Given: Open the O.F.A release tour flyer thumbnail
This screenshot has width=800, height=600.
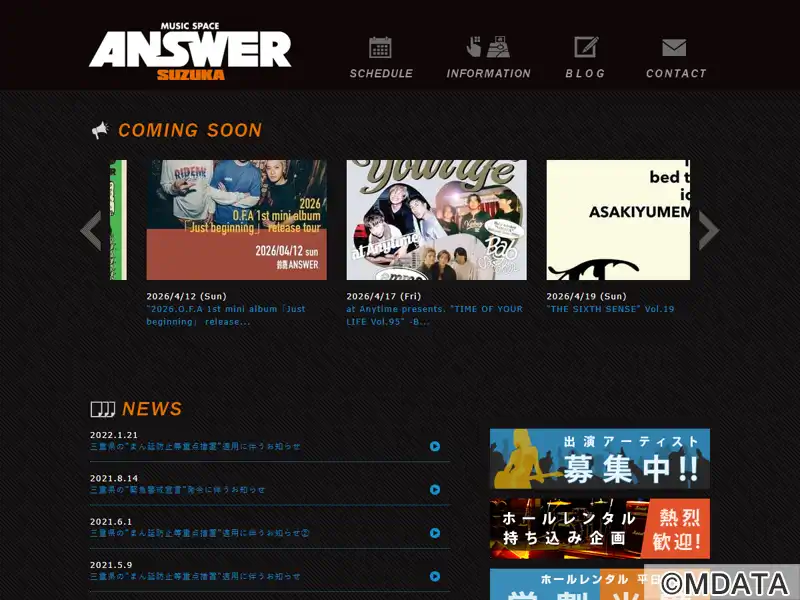Looking at the screenshot, I should coord(237,220).
